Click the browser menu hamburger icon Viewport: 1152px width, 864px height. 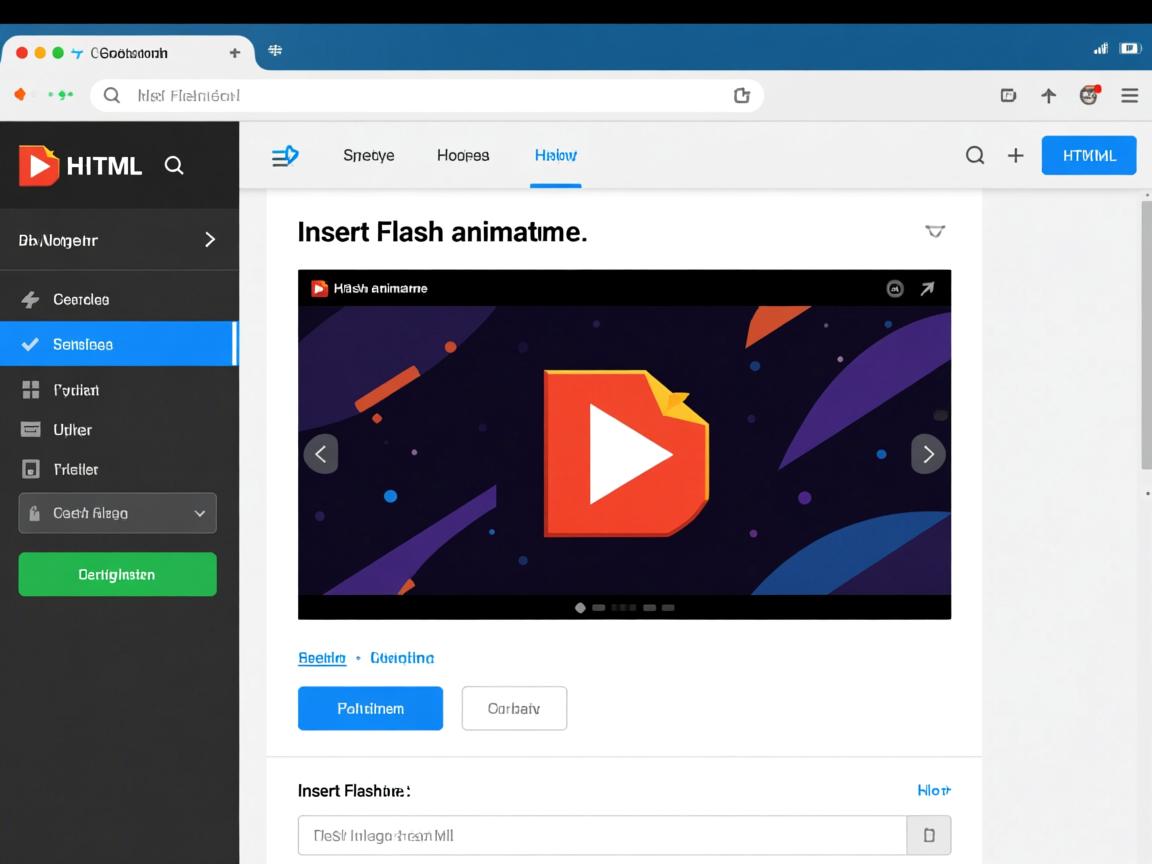[1129, 96]
